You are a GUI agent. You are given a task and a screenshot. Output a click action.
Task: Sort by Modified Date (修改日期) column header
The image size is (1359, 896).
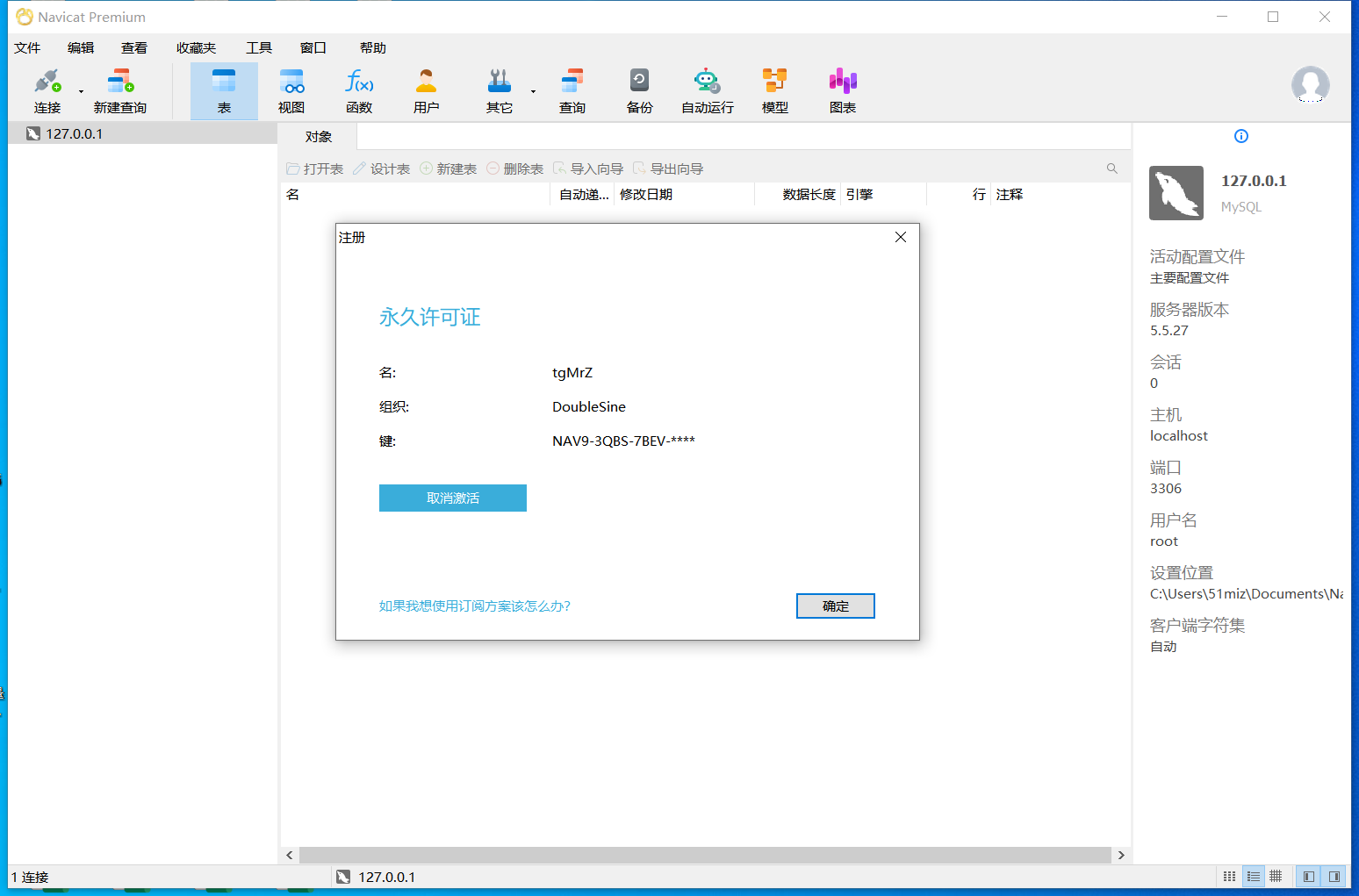684,194
